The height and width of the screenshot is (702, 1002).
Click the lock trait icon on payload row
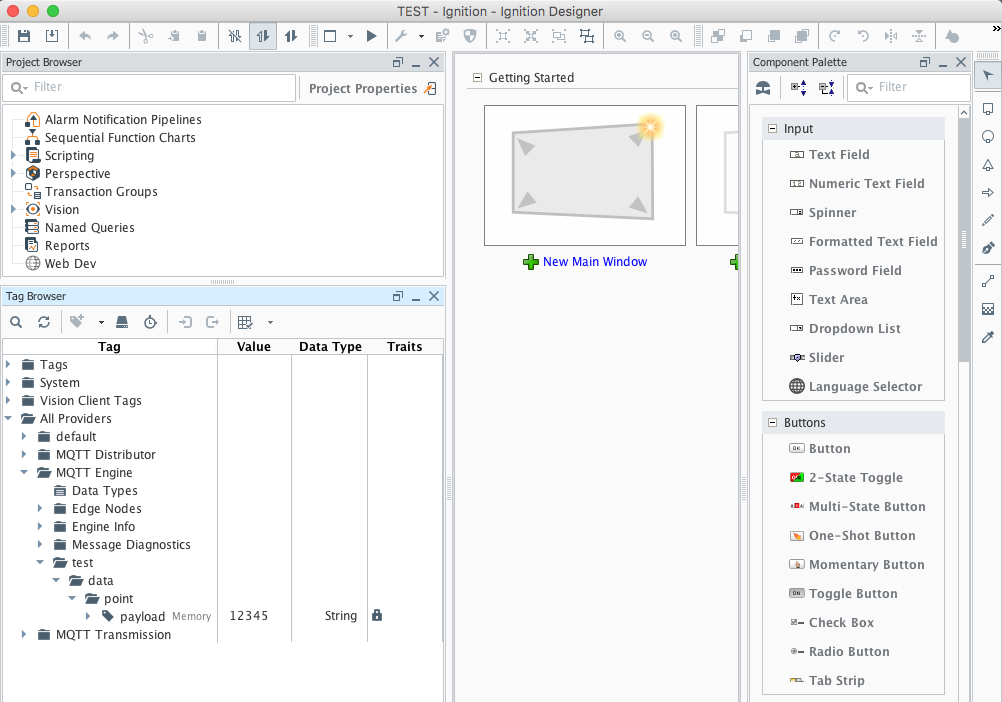click(x=377, y=615)
